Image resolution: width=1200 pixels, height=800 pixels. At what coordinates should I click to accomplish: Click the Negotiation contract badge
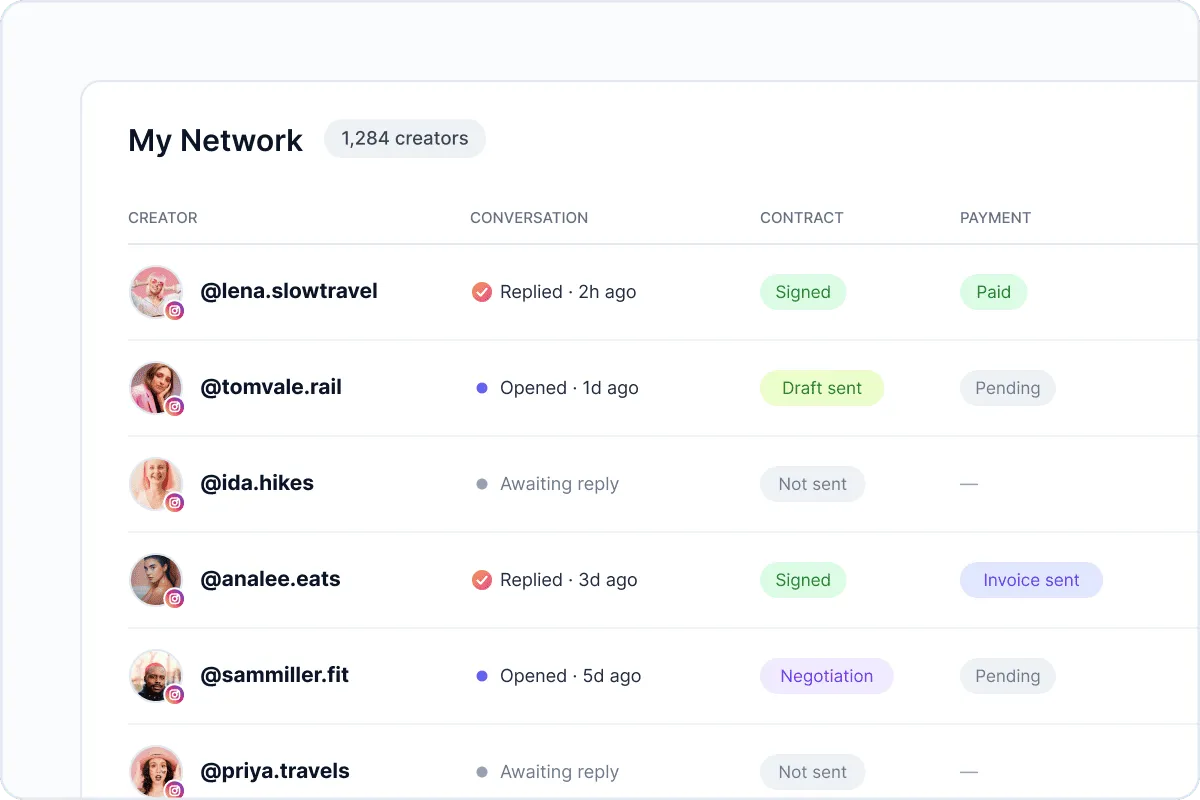(827, 676)
